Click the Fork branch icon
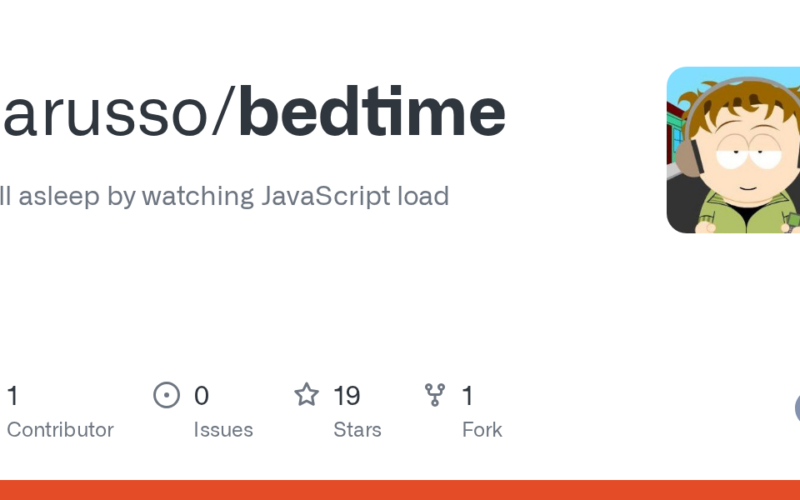 pyautogui.click(x=435, y=396)
